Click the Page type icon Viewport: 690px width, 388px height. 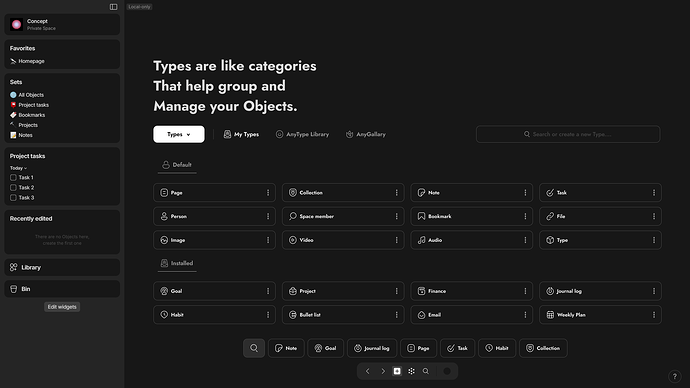[164, 193]
